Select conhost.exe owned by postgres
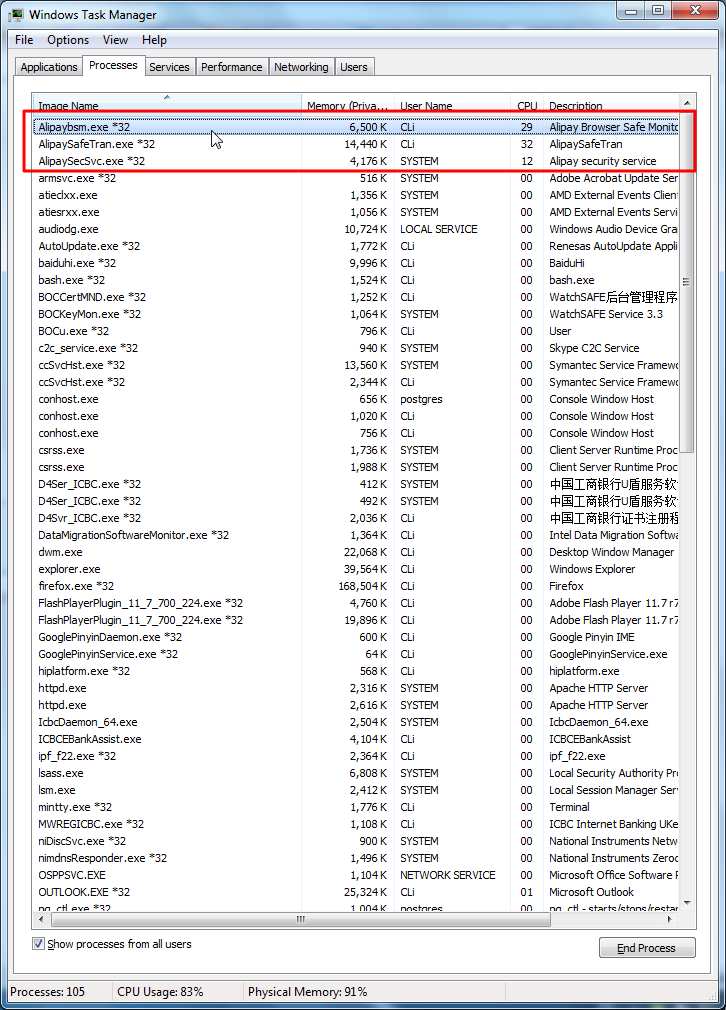This screenshot has width=726, height=1010. tap(356, 399)
